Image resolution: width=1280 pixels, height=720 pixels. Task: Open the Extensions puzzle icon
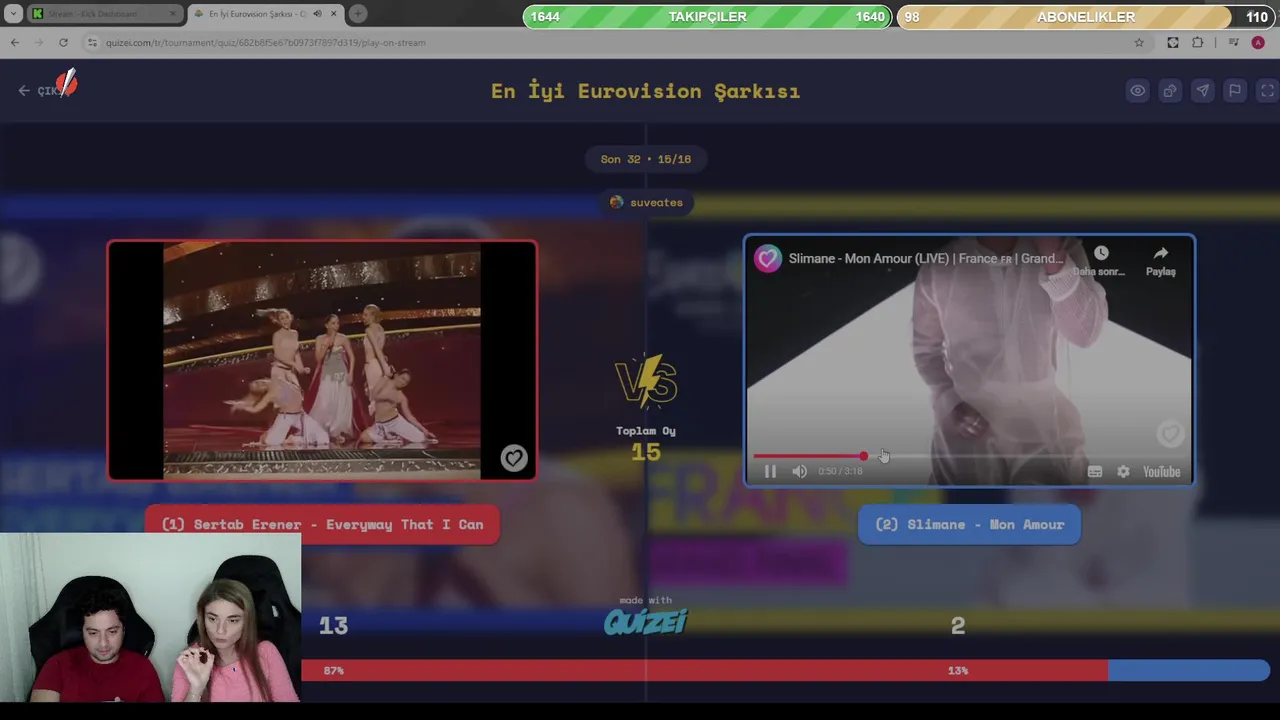coord(1198,43)
